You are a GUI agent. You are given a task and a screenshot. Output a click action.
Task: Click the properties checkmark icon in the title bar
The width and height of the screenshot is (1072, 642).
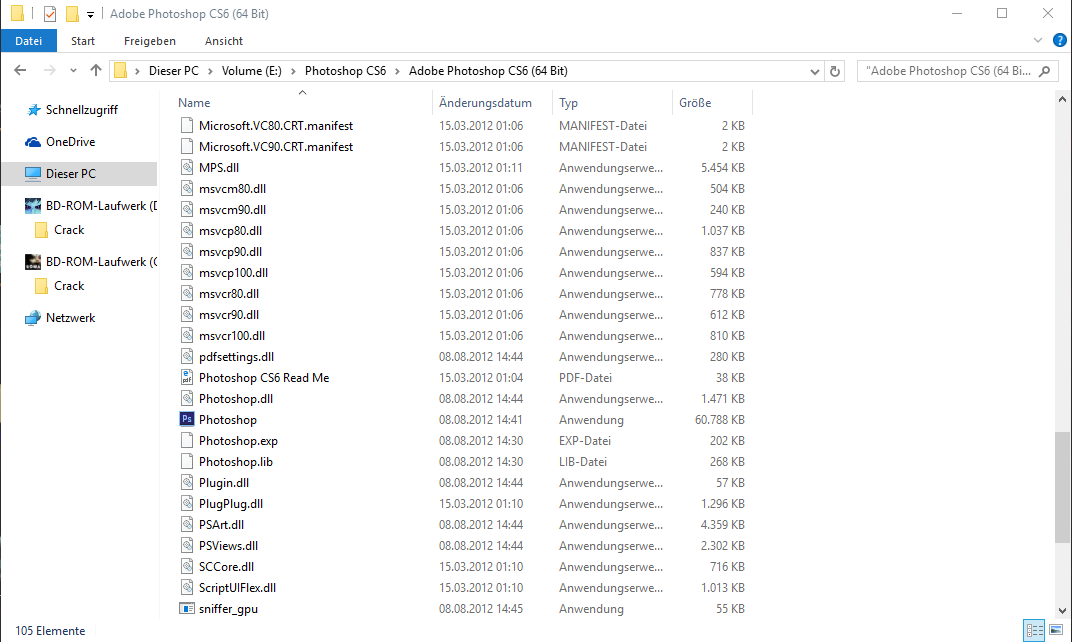coord(49,14)
